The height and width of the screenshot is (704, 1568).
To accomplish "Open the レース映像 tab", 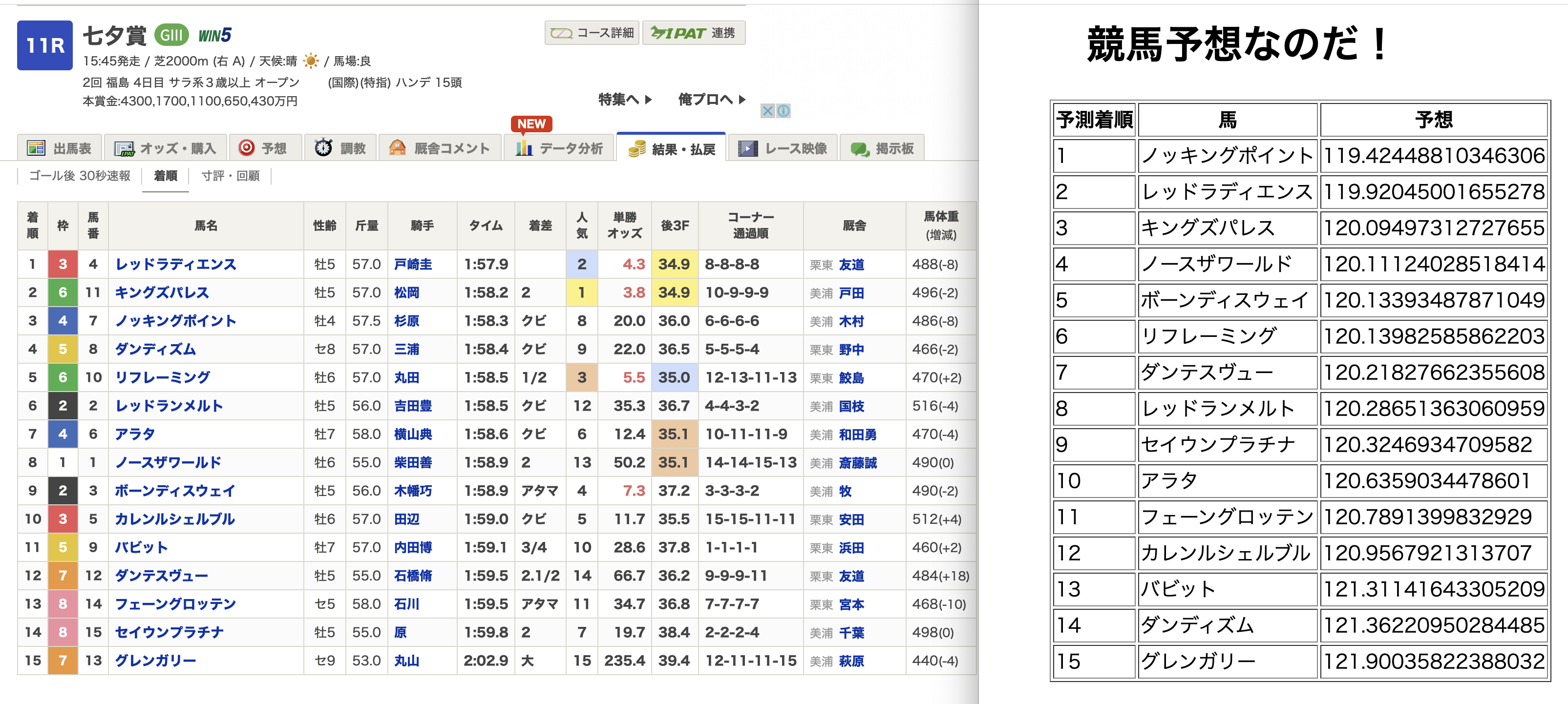I will coord(783,148).
